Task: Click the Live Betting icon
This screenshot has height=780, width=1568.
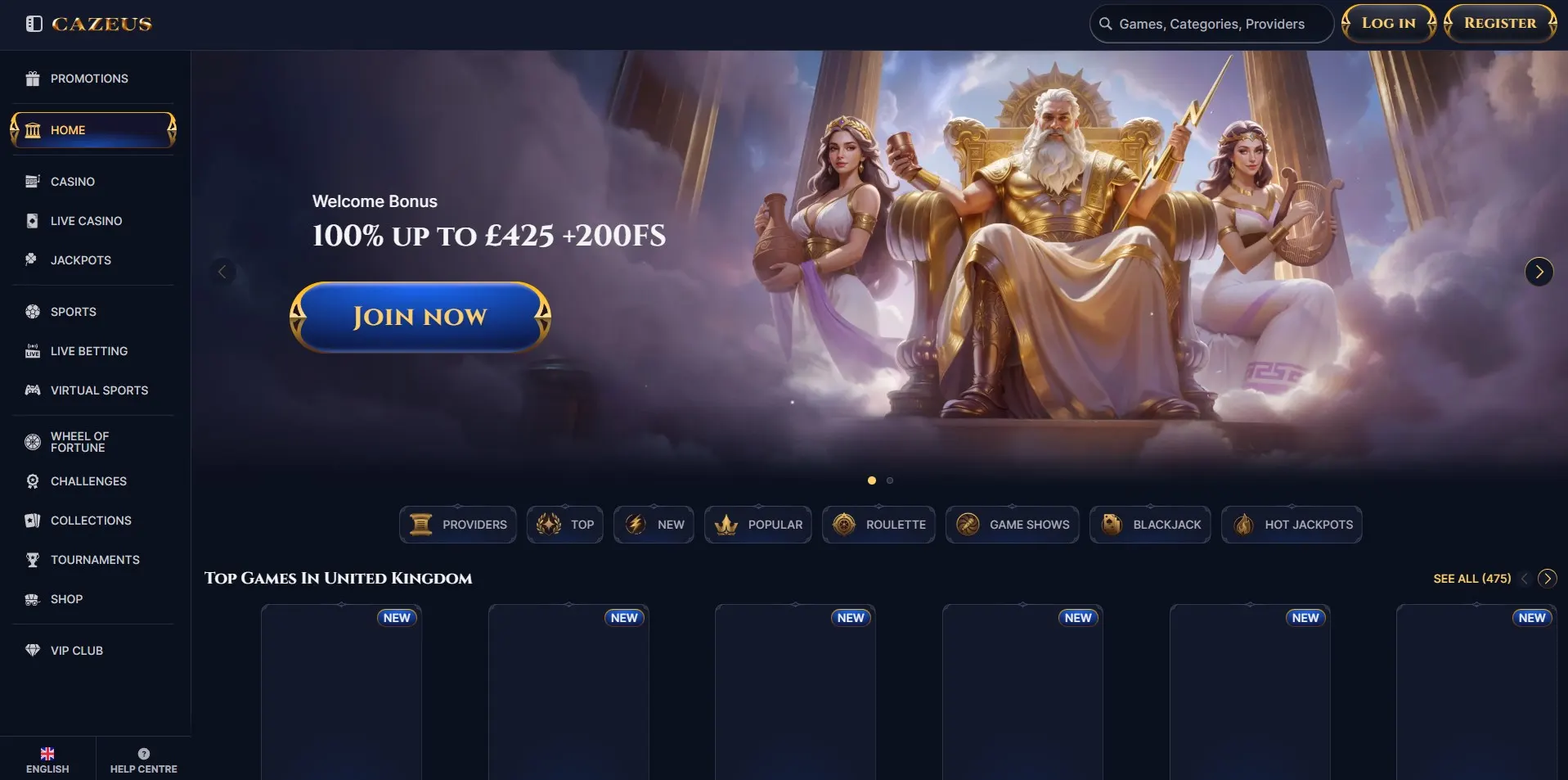Action: point(33,351)
